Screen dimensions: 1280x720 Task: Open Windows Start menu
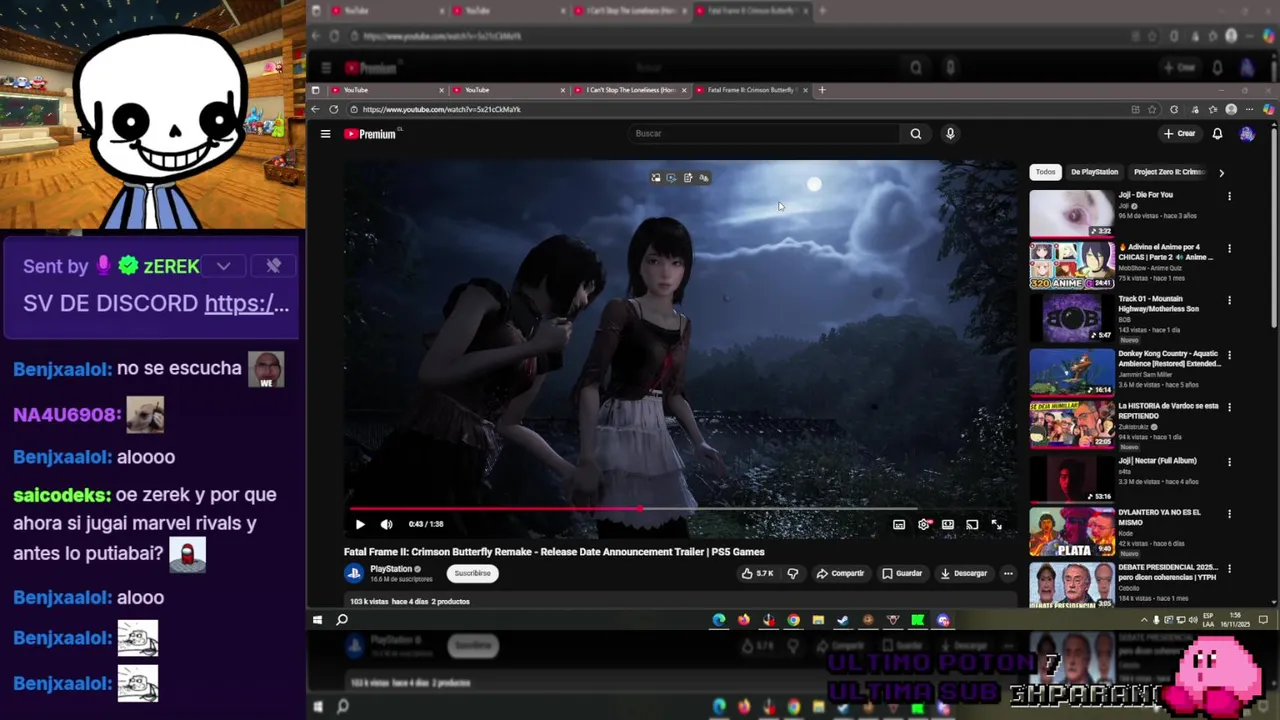317,620
